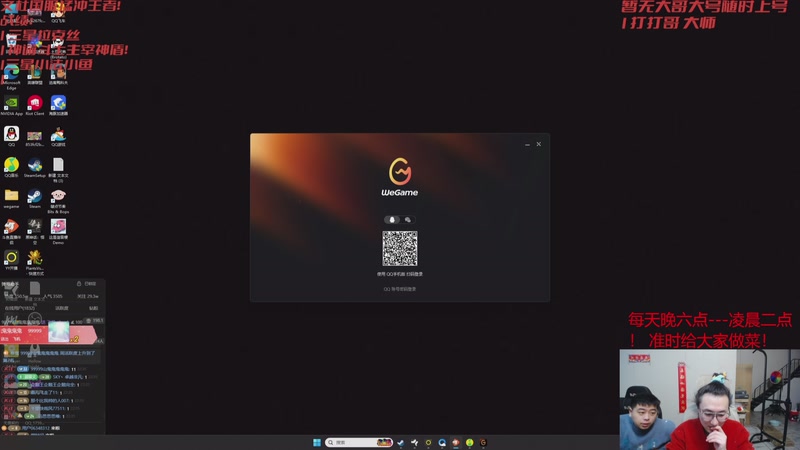Open Bits & Bops pig icon shortcut

(x=58, y=201)
